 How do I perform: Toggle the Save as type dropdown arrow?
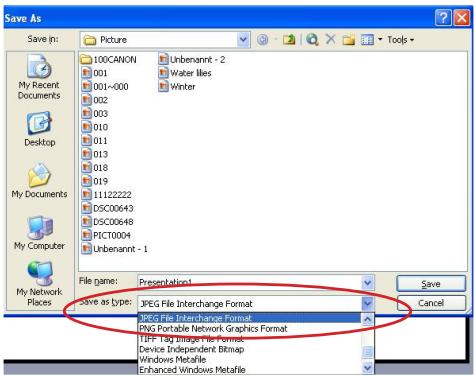point(367,304)
